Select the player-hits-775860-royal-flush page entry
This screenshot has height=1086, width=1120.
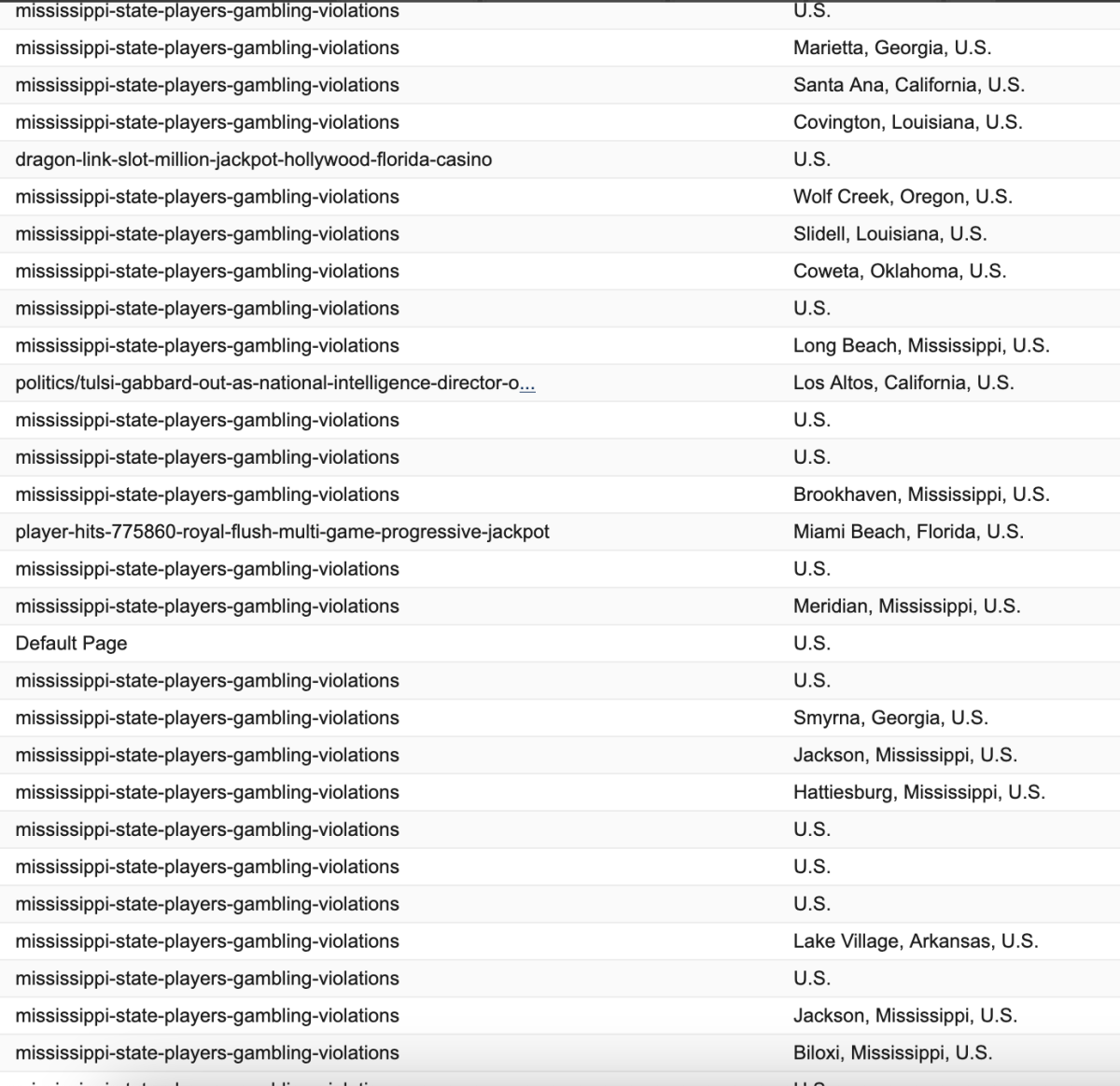(282, 532)
